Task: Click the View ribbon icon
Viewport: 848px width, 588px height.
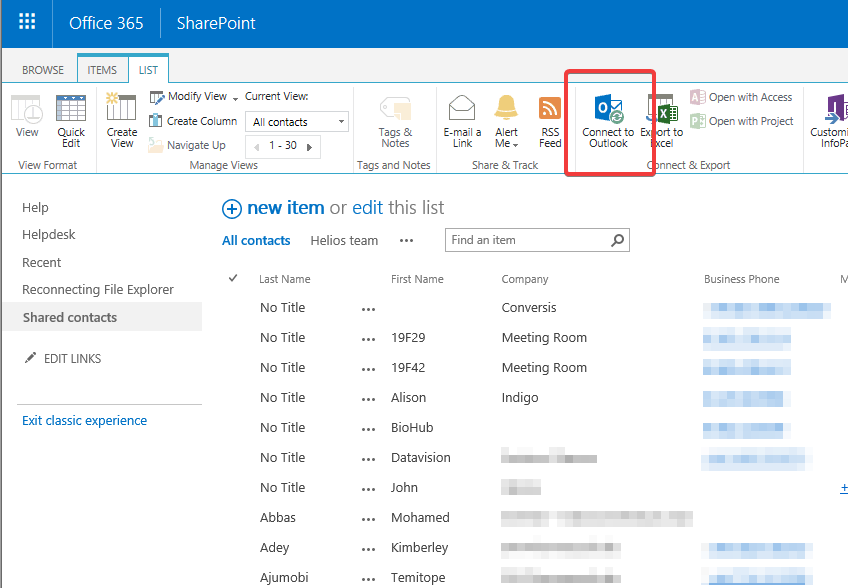Action: tap(27, 116)
